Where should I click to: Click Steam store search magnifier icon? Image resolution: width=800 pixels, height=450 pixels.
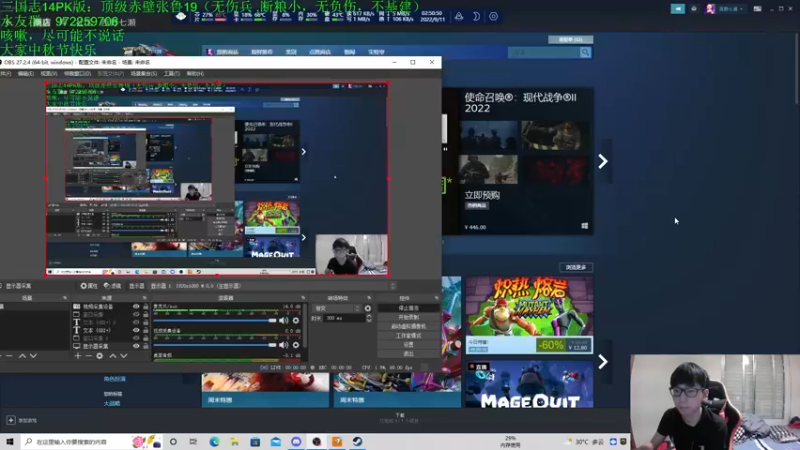pos(585,52)
